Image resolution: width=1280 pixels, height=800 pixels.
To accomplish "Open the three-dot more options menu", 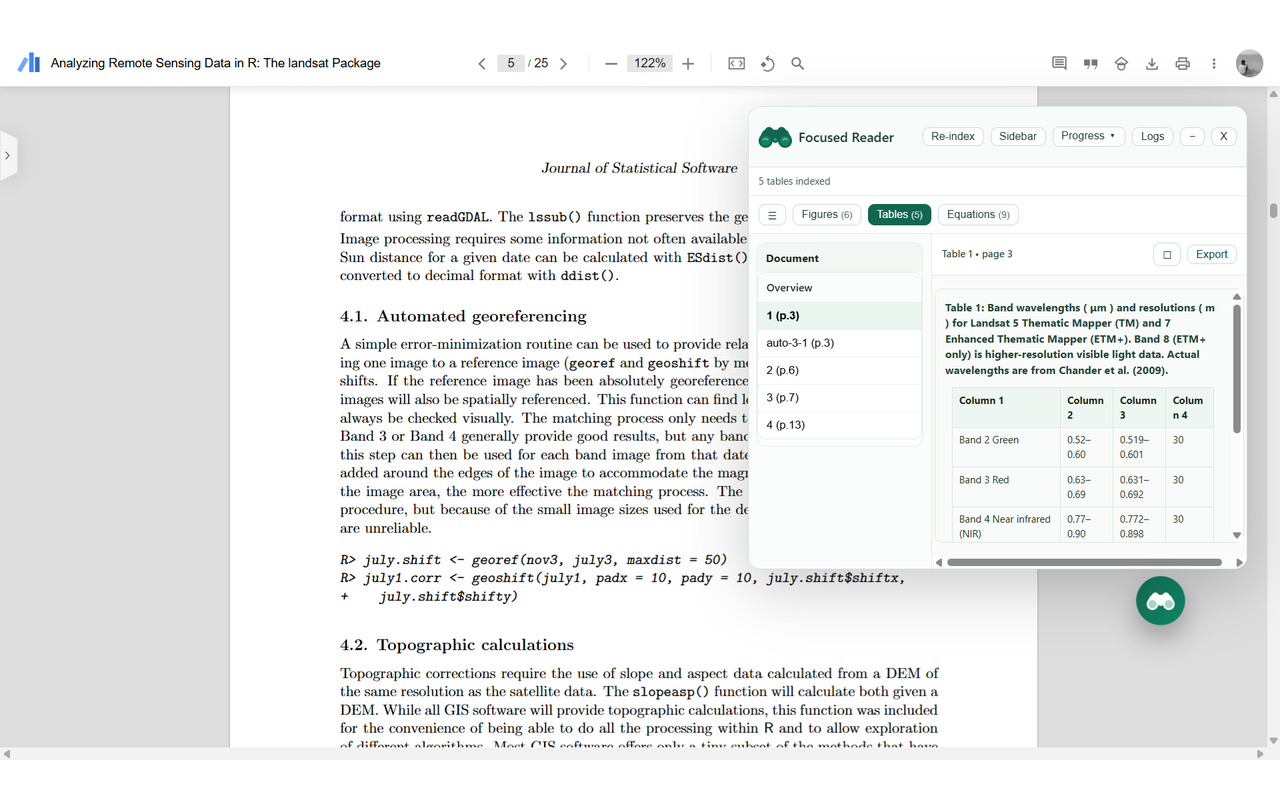I will click(x=1214, y=63).
